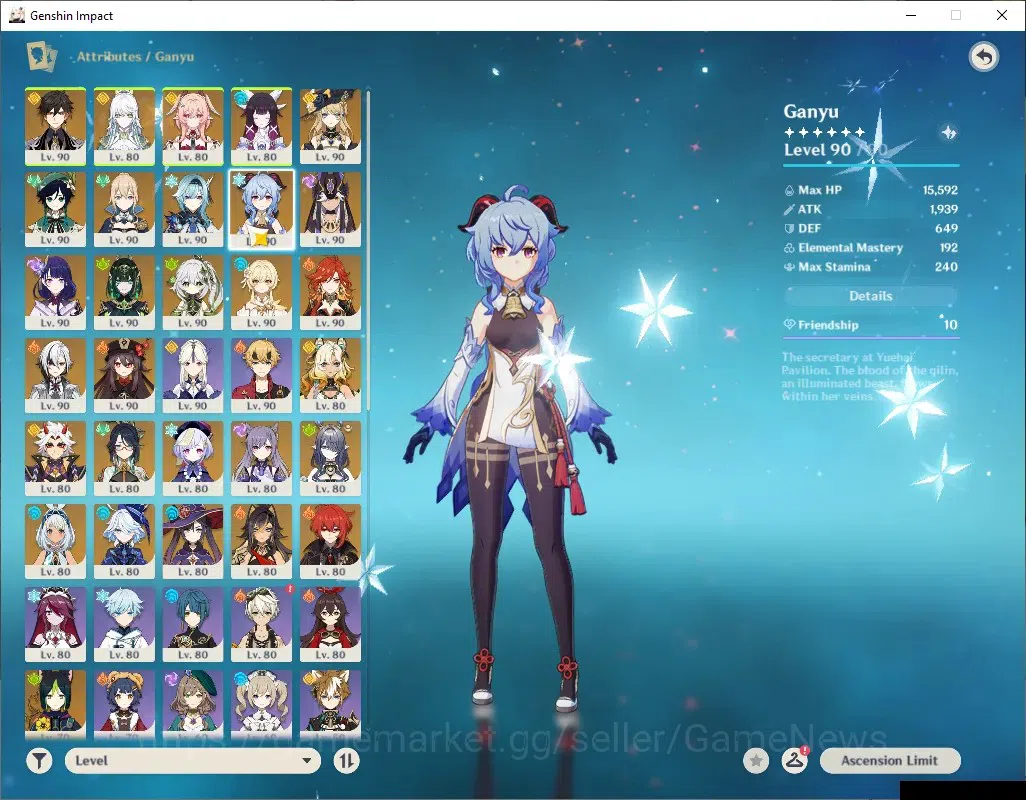
Task: Select Thoma's Pyro portrait
Action: (x=262, y=375)
